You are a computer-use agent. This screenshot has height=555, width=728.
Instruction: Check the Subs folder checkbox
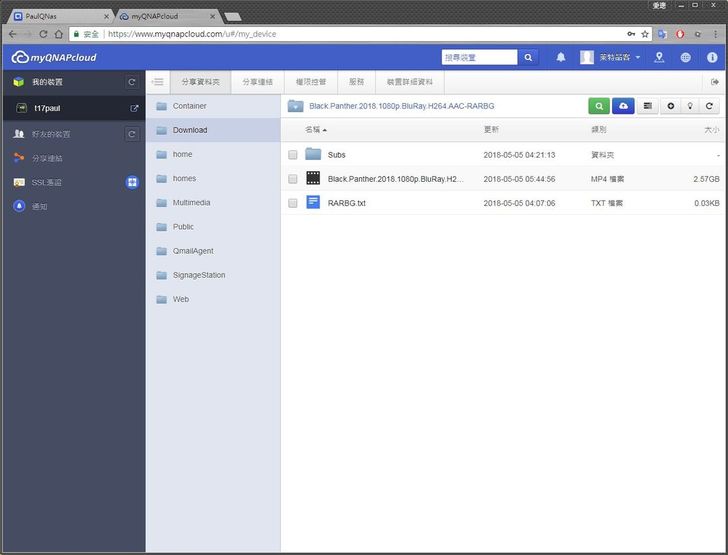tap(293, 155)
